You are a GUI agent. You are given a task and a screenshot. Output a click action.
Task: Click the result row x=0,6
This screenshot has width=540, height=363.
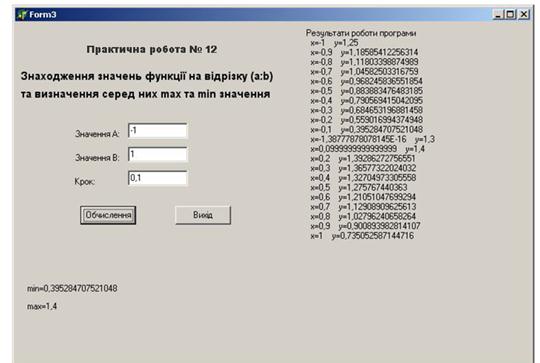coord(363,197)
